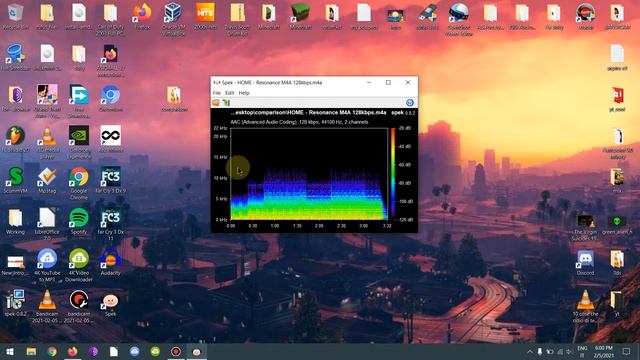
Task: Open the Far Cry 3 Dx 11 shortcut
Action: point(111,224)
